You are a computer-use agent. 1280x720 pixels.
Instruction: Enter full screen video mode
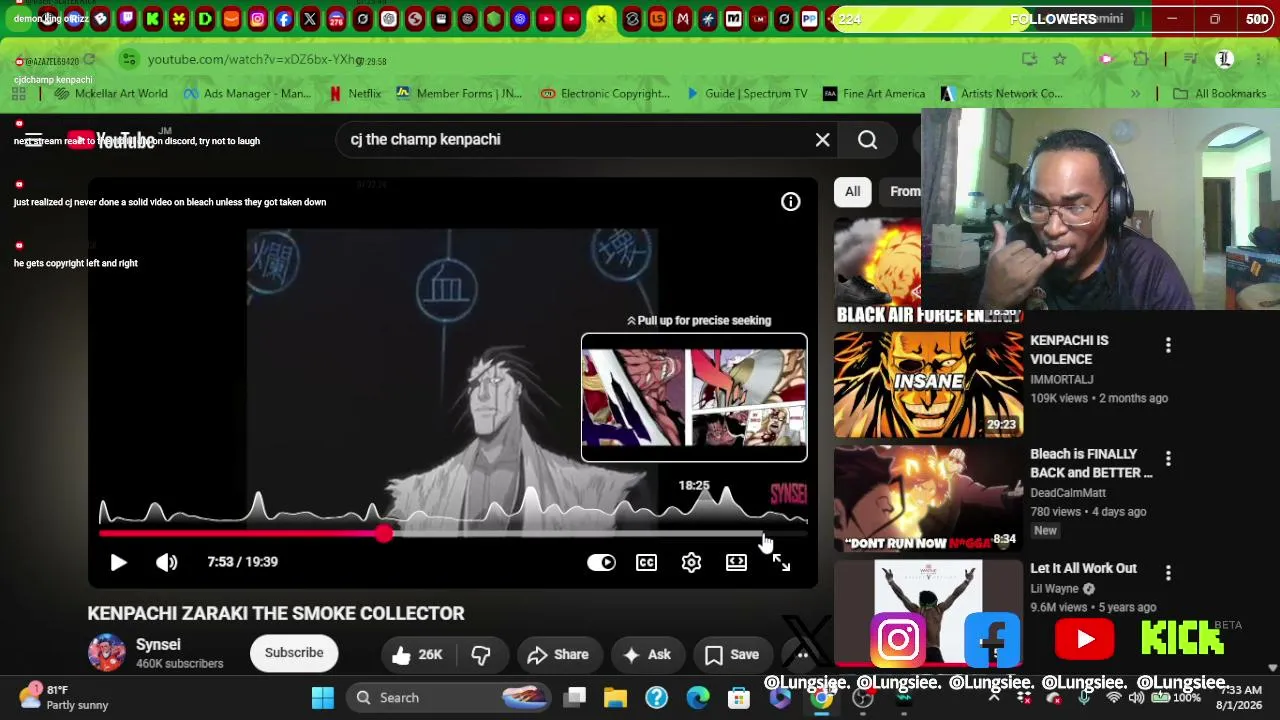tap(781, 562)
